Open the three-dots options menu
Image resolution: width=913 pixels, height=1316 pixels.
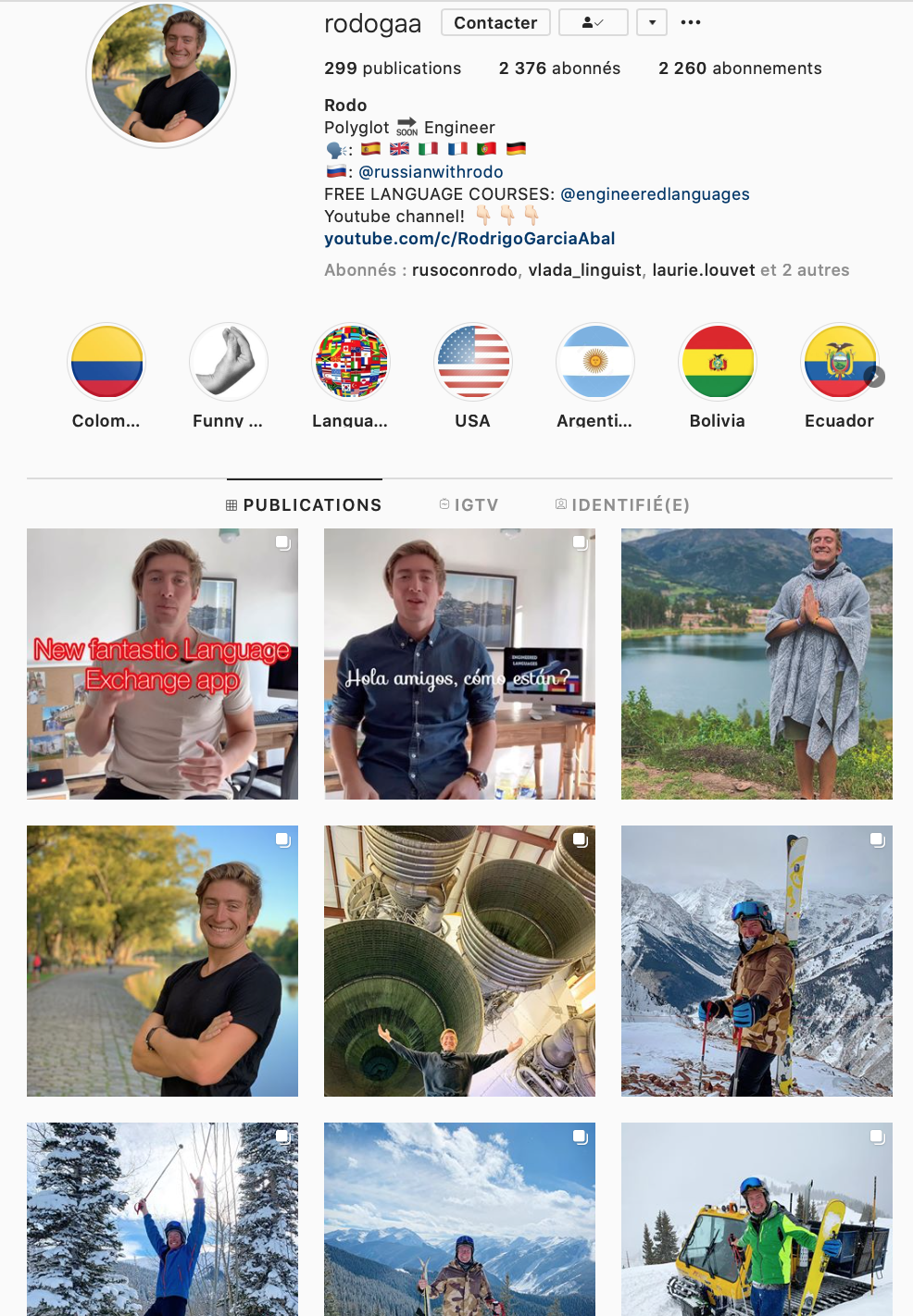point(691,22)
